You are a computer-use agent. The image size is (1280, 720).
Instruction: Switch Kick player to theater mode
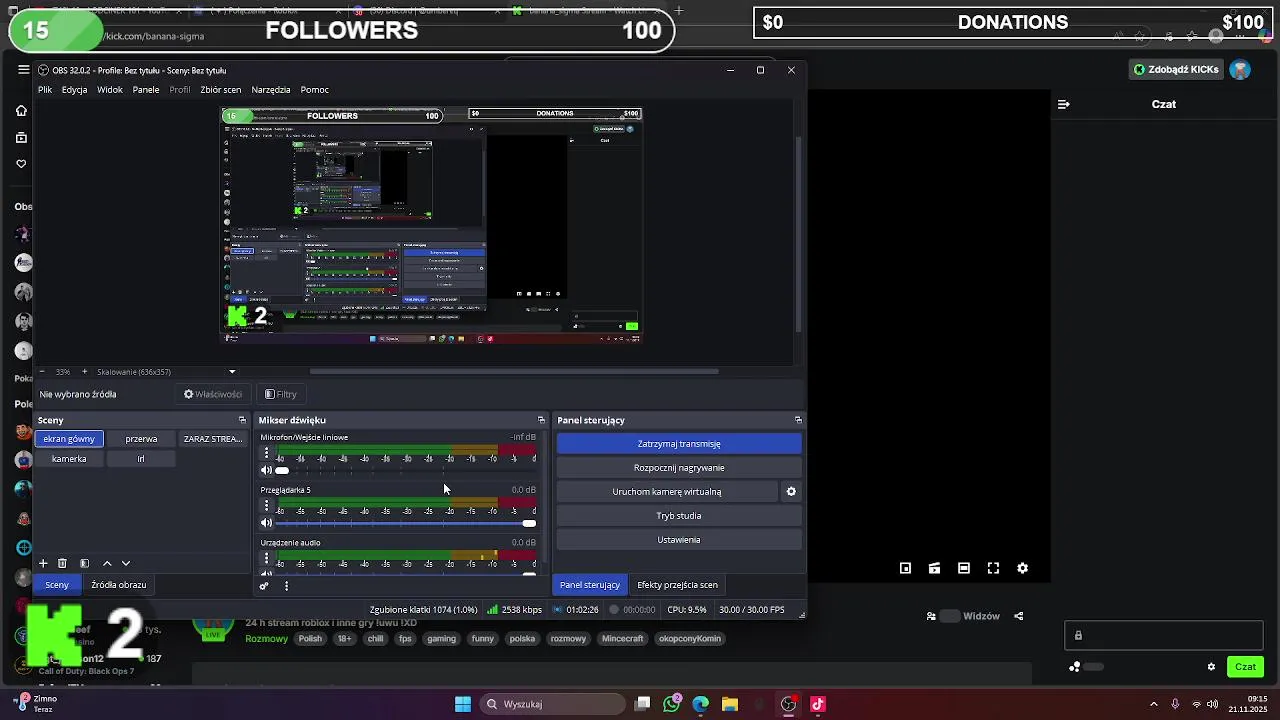(964, 568)
